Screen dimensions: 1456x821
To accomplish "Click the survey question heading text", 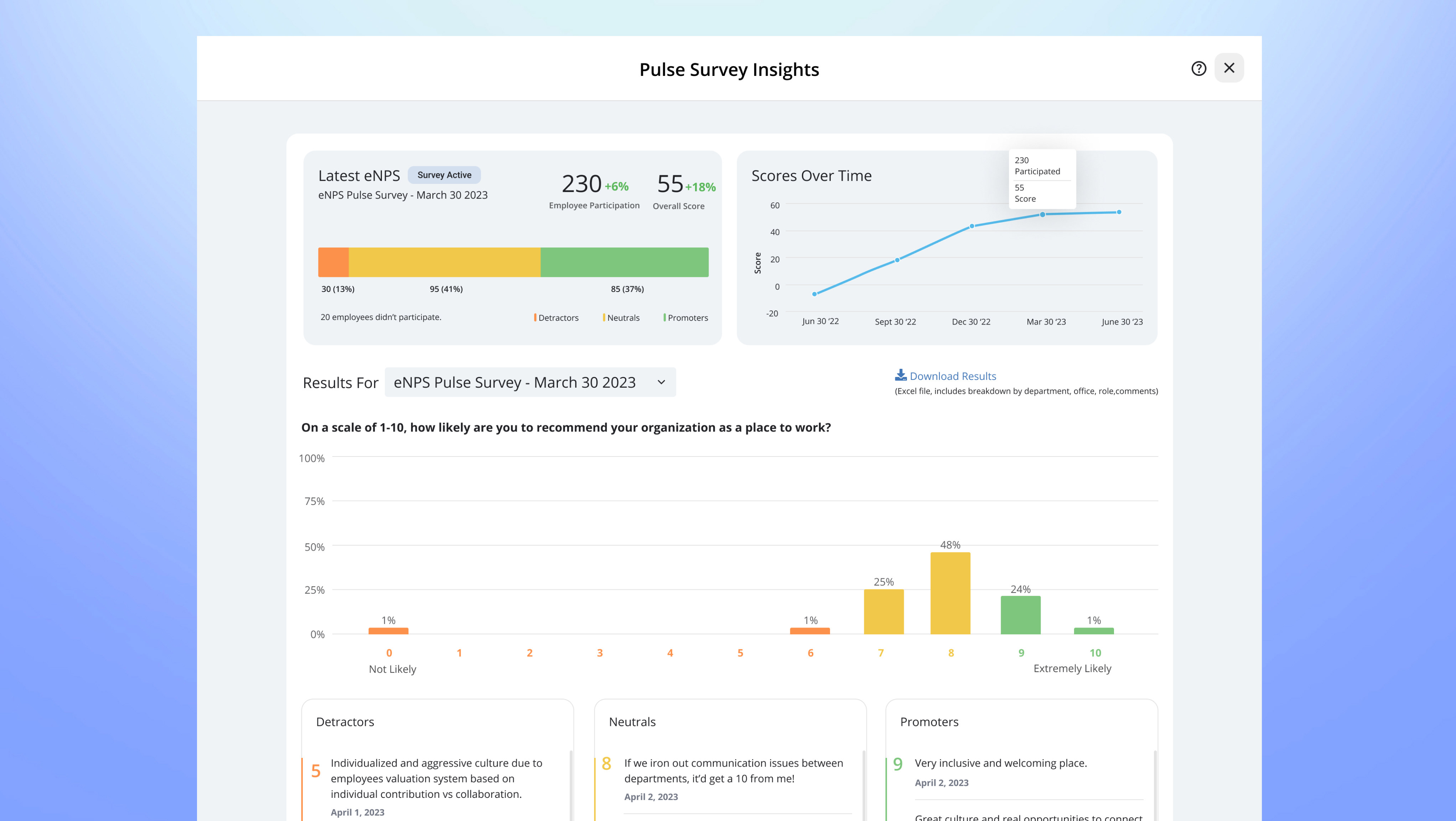I will coord(566,428).
